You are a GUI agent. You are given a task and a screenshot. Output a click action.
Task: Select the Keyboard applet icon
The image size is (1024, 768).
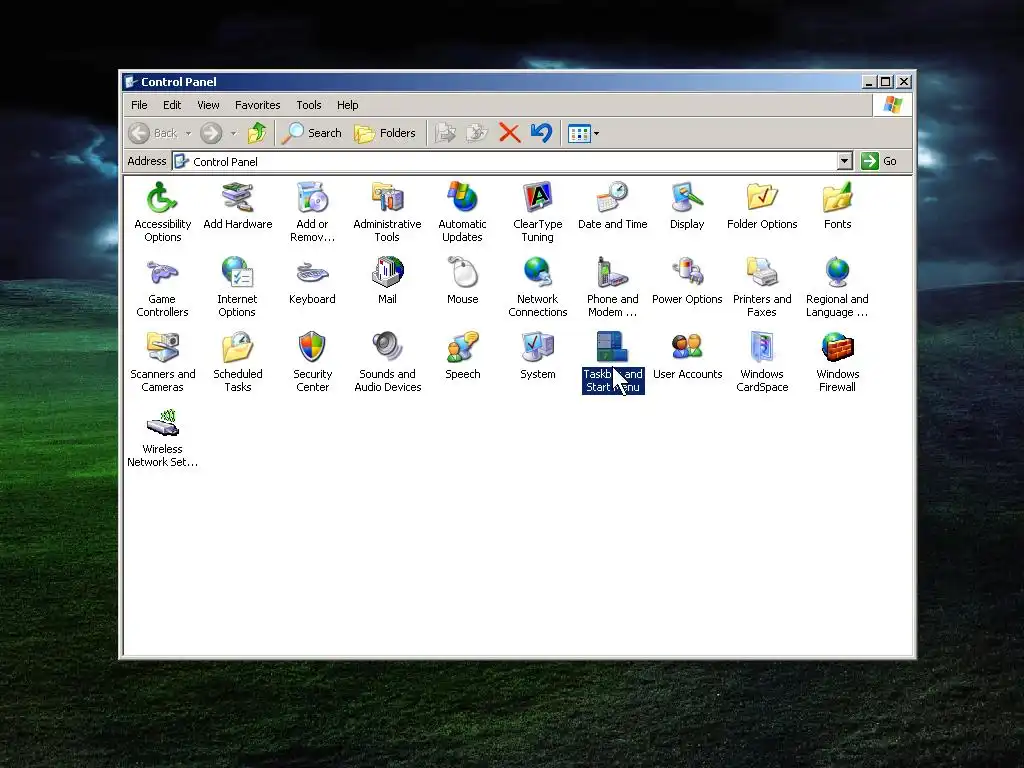[312, 272]
